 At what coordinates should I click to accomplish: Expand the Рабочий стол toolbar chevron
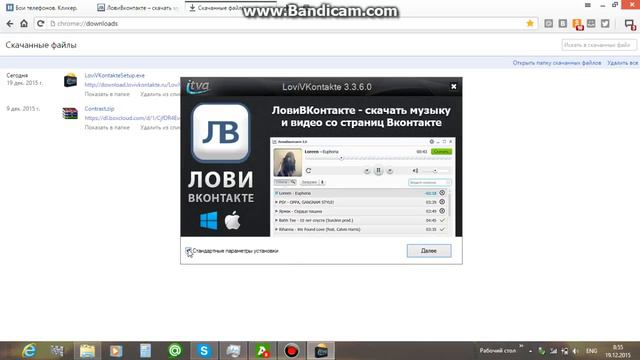coord(521,347)
